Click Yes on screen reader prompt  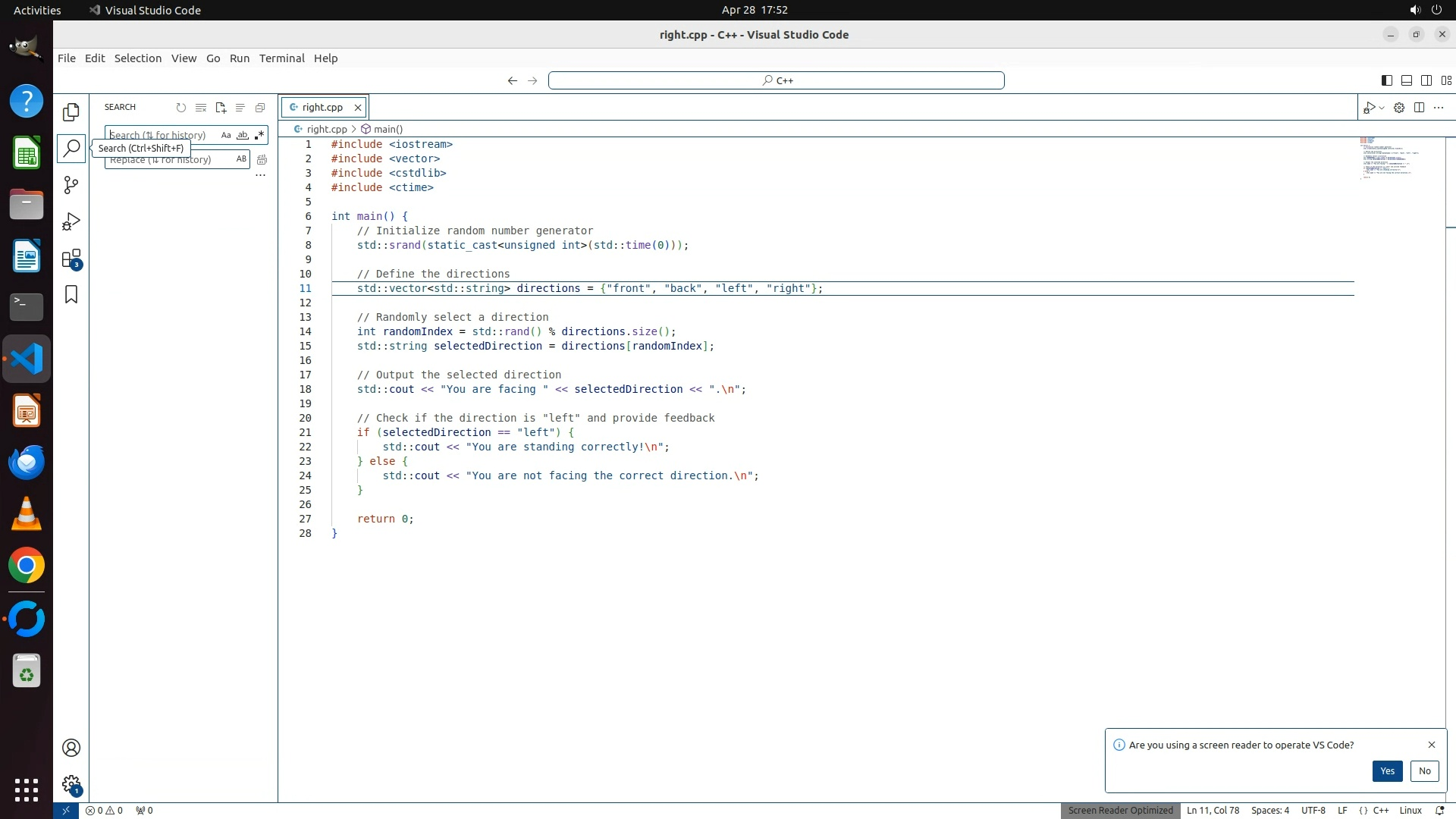point(1387,770)
